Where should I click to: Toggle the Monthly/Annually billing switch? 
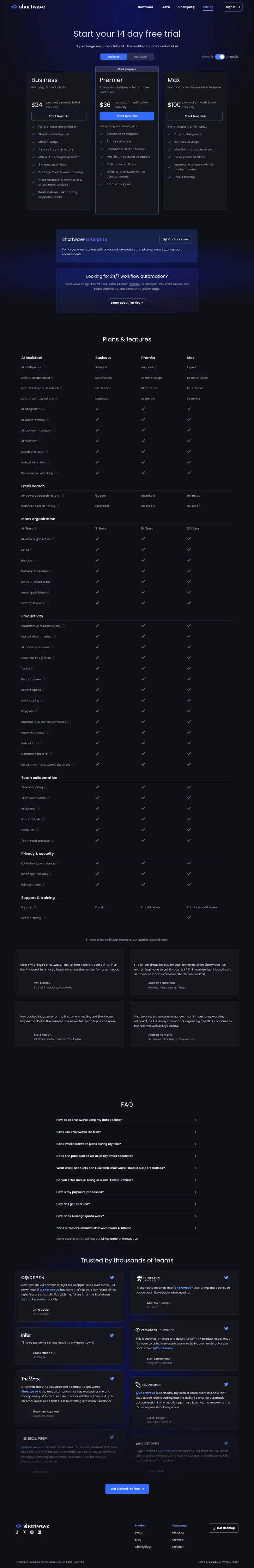[x=220, y=57]
